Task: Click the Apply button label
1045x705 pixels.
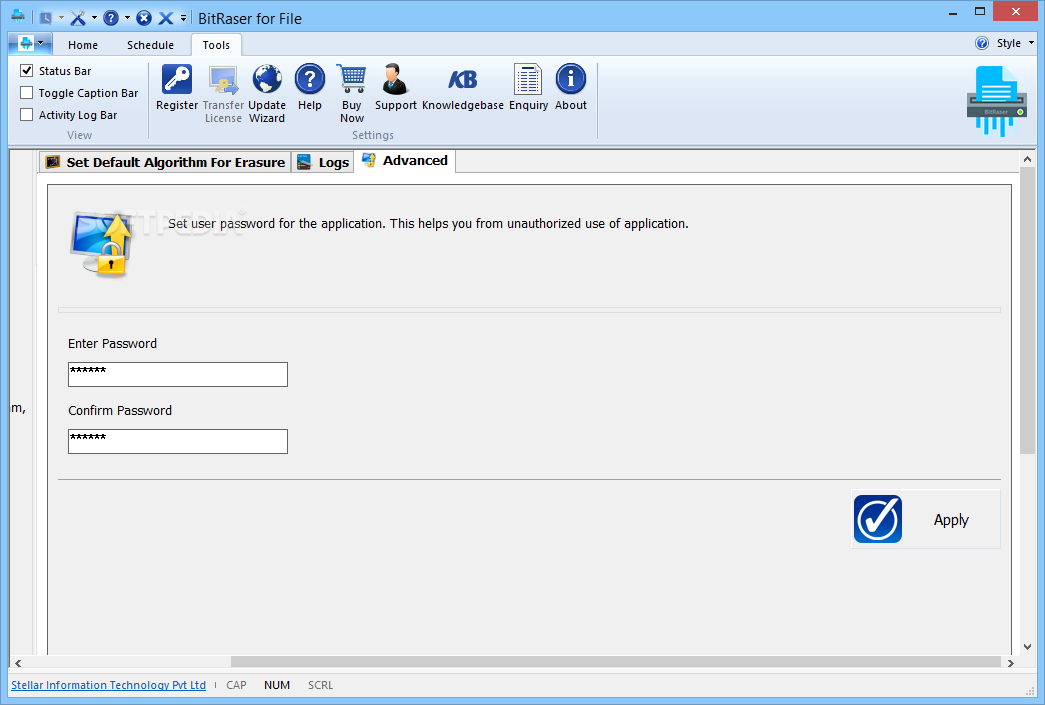Action: click(x=951, y=520)
